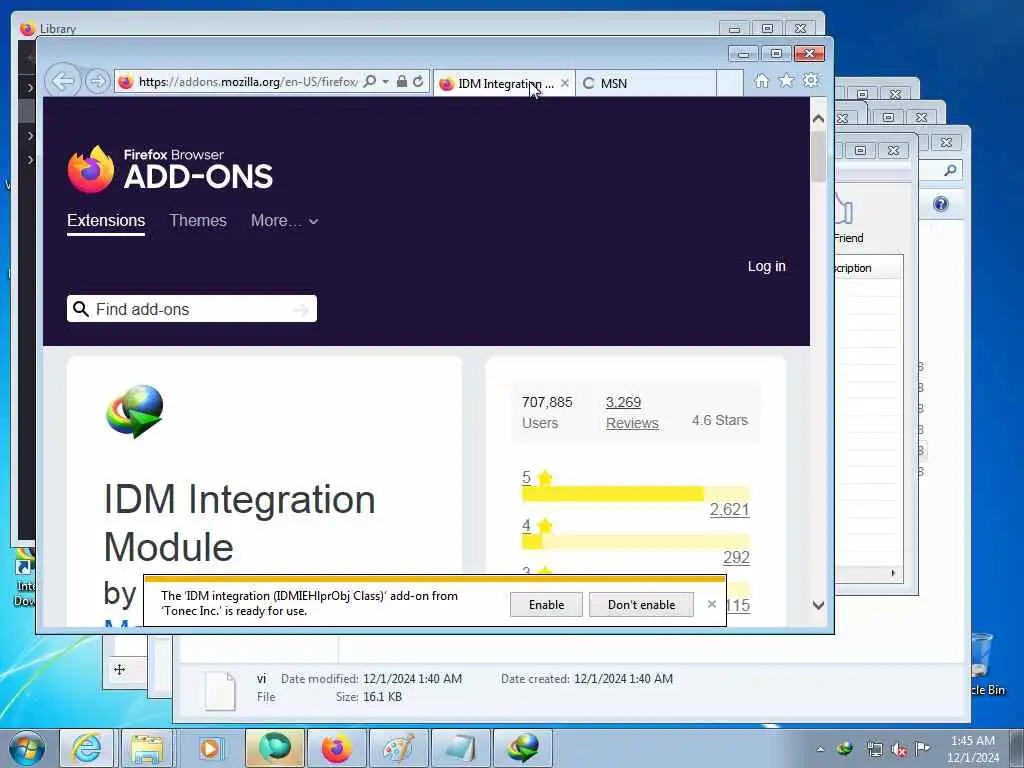The height and width of the screenshot is (768, 1024).
Task: Open Internet Explorer from the taskbar
Action: (x=87, y=748)
